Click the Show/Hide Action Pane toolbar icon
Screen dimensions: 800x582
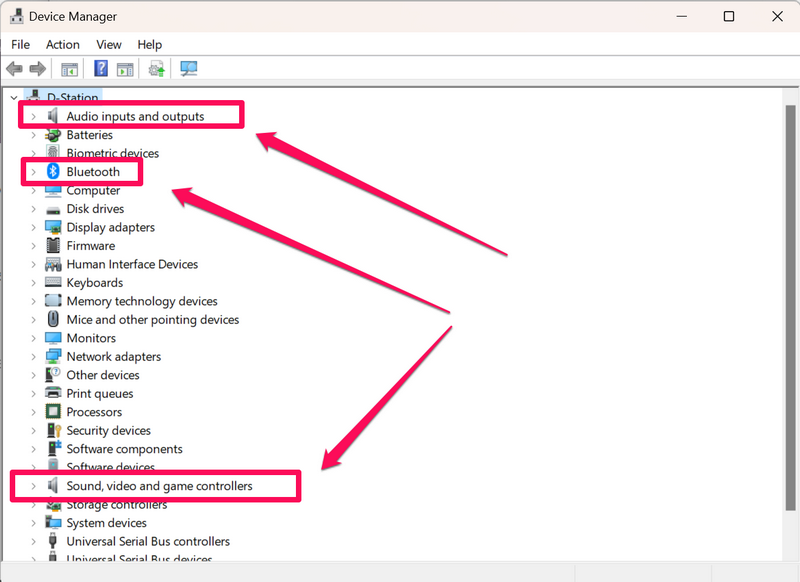click(125, 69)
